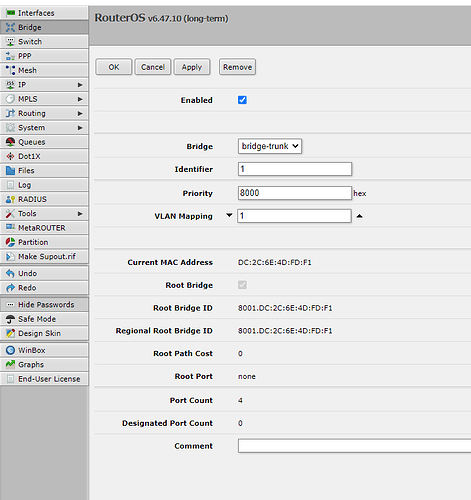This screenshot has width=471, height=500.
Task: Expand the MPLS submenu arrow
Action: click(x=80, y=99)
